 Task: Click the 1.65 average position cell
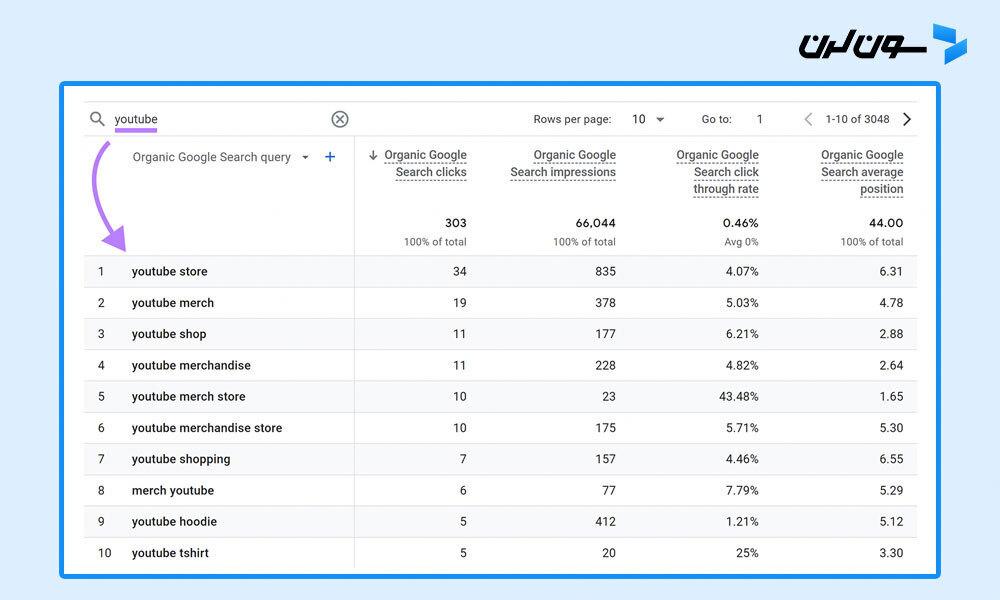[x=891, y=397]
